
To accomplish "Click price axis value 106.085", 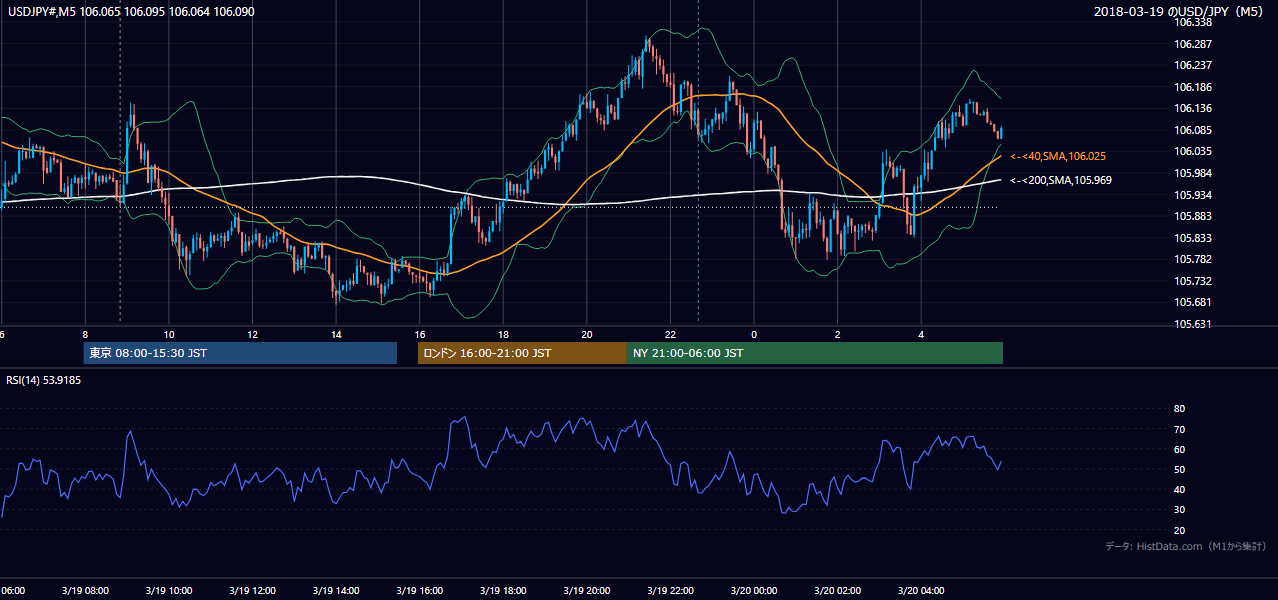I will click(x=1194, y=130).
